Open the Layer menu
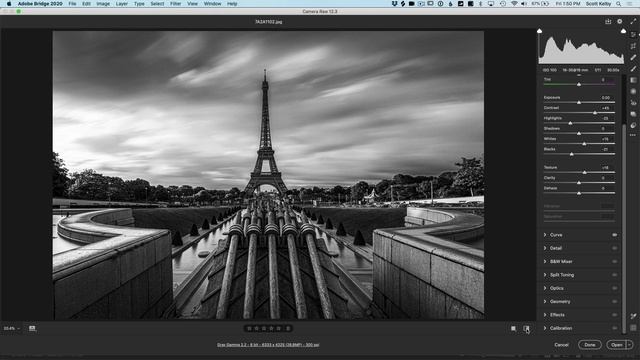Screen dimensions: 640x360 (122, 4)
